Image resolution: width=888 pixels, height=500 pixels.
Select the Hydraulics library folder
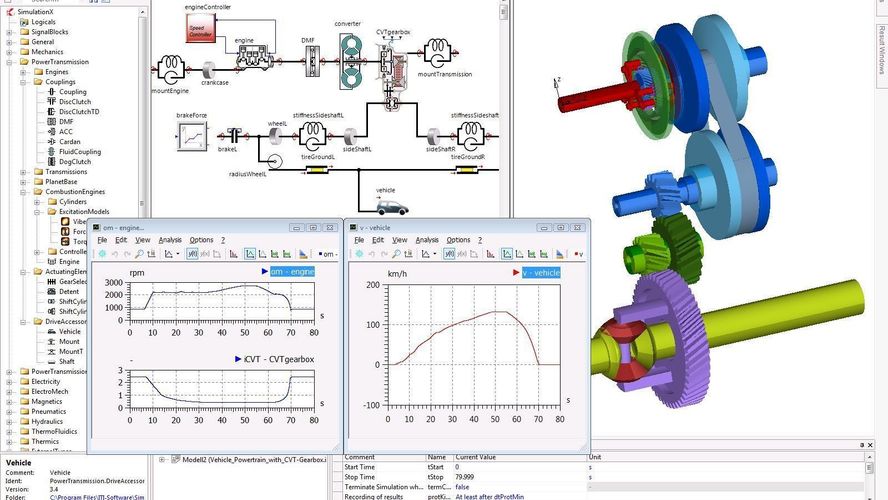(x=47, y=421)
